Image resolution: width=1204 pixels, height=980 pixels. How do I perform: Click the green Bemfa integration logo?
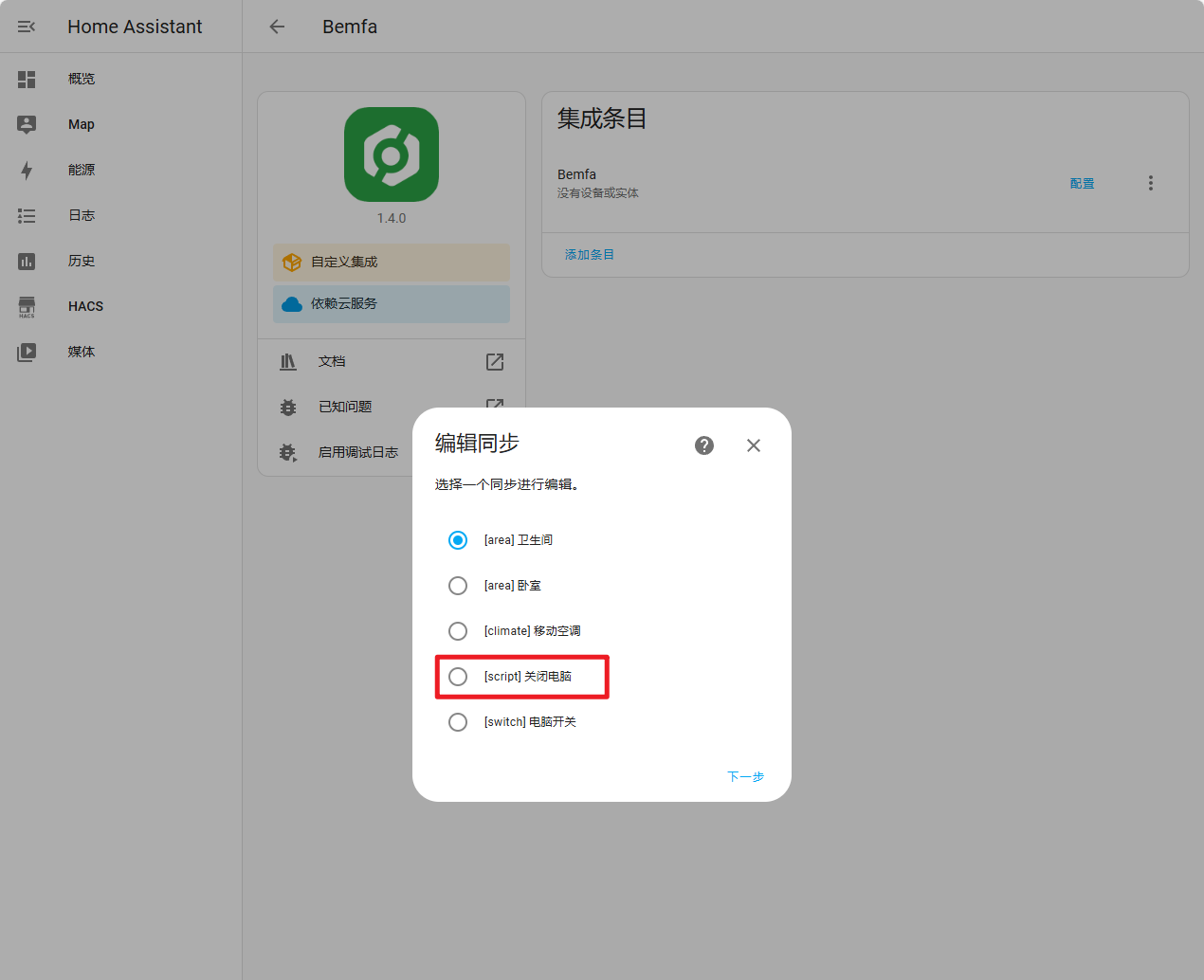click(x=392, y=154)
